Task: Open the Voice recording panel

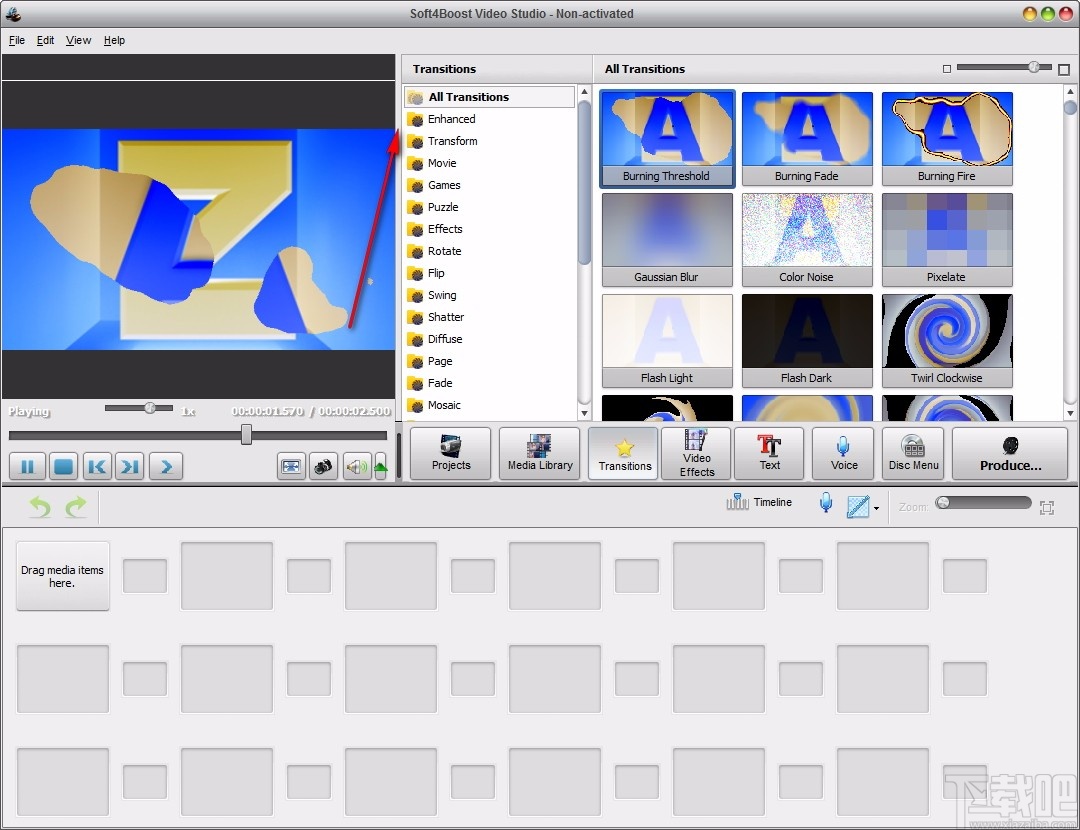Action: click(x=843, y=453)
